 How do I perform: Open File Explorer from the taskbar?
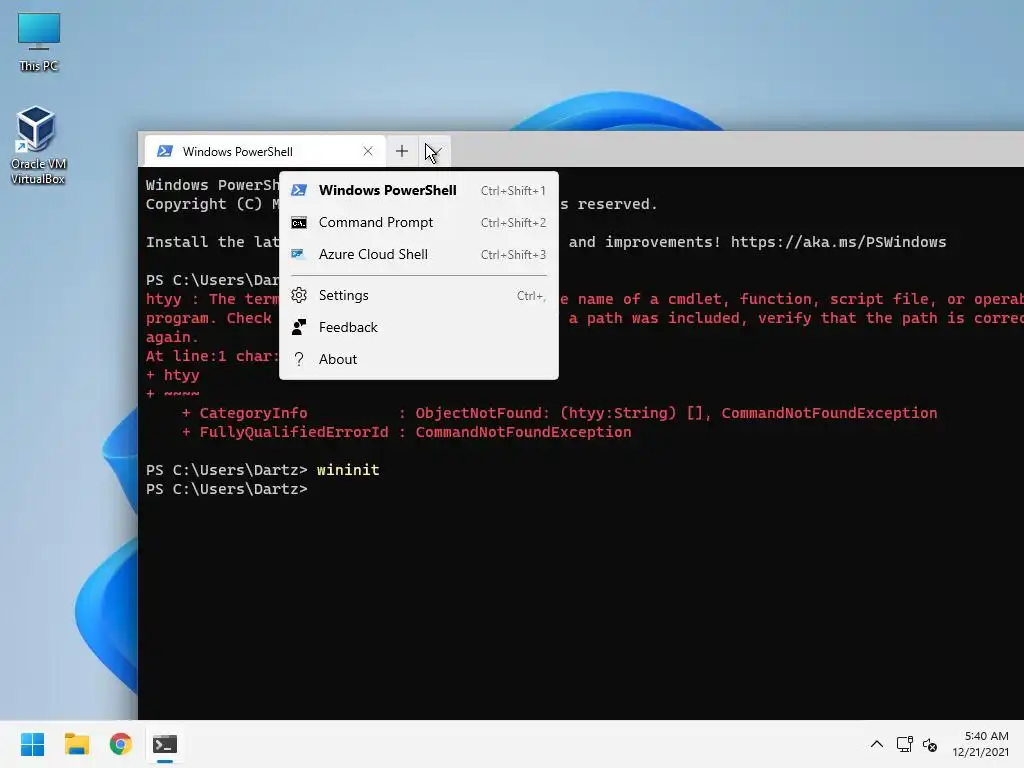(76, 744)
